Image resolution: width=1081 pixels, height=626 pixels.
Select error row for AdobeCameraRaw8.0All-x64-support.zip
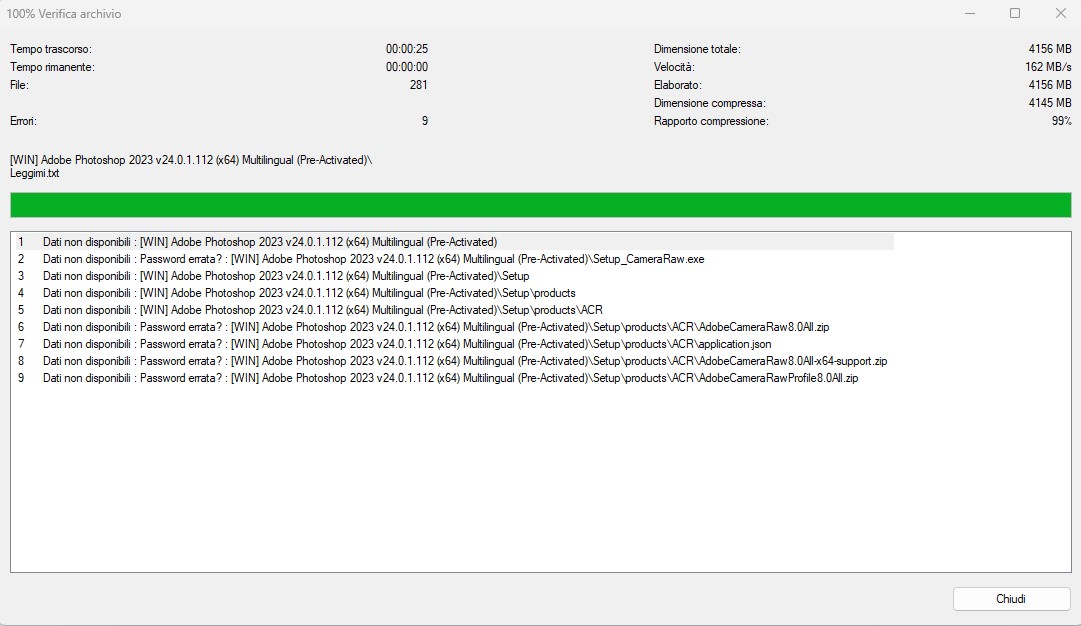point(455,361)
